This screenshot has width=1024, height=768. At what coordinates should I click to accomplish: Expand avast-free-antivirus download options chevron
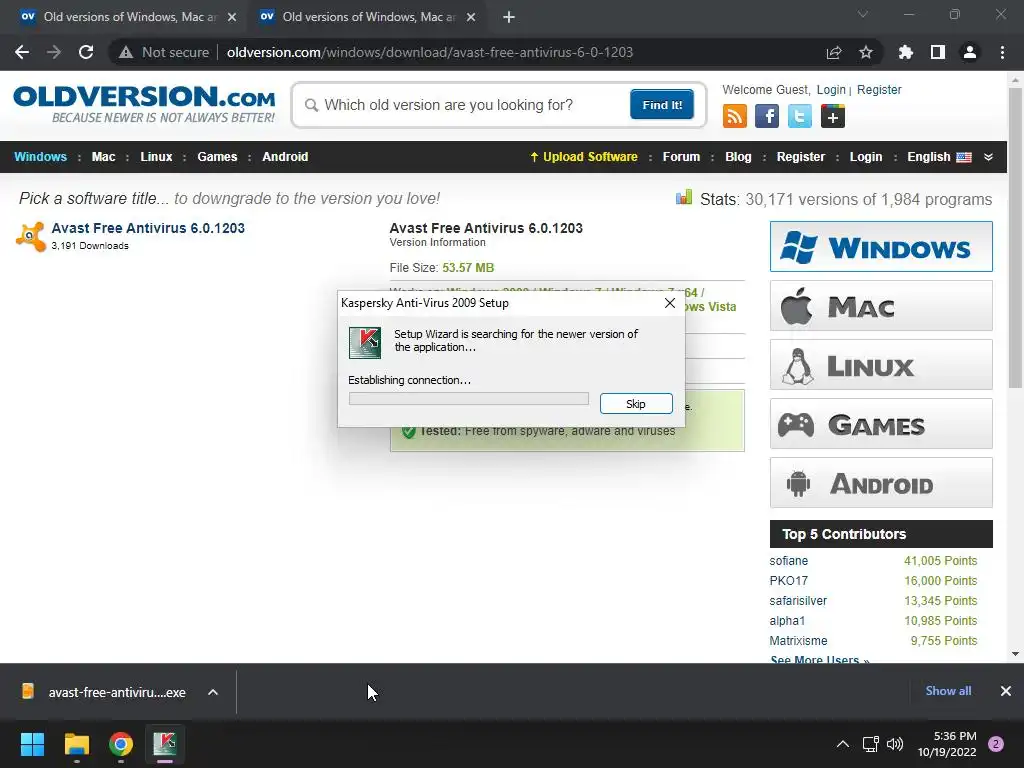click(213, 692)
